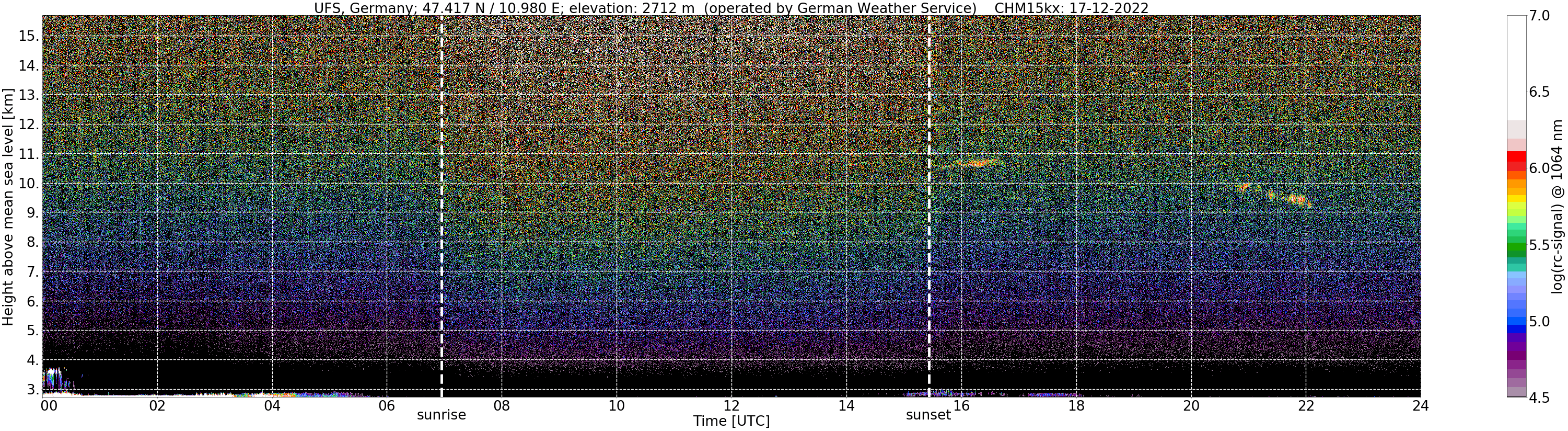The width and height of the screenshot is (1568, 431).
Task: Click the height tick label '9.'
Action: pos(33,213)
